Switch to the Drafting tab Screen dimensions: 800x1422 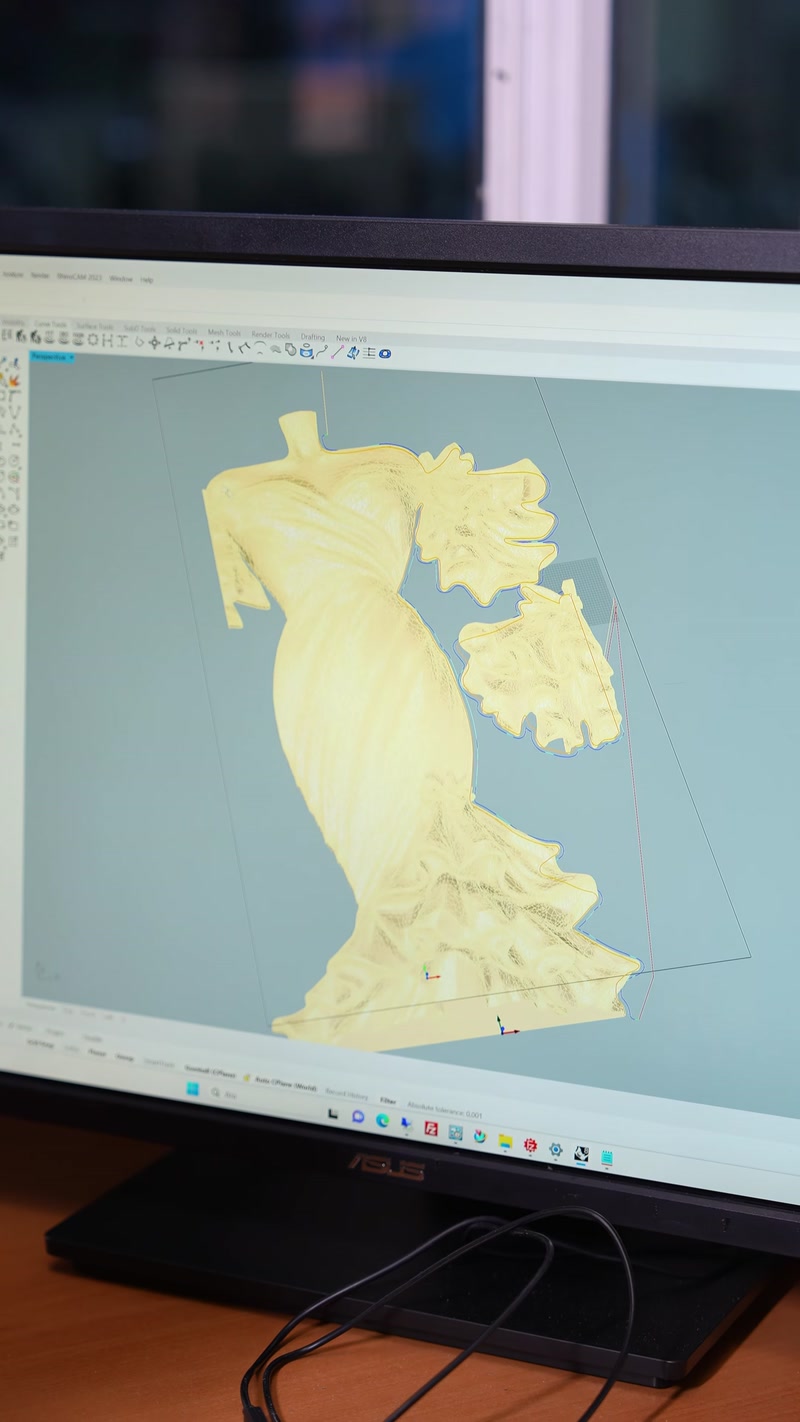[313, 337]
